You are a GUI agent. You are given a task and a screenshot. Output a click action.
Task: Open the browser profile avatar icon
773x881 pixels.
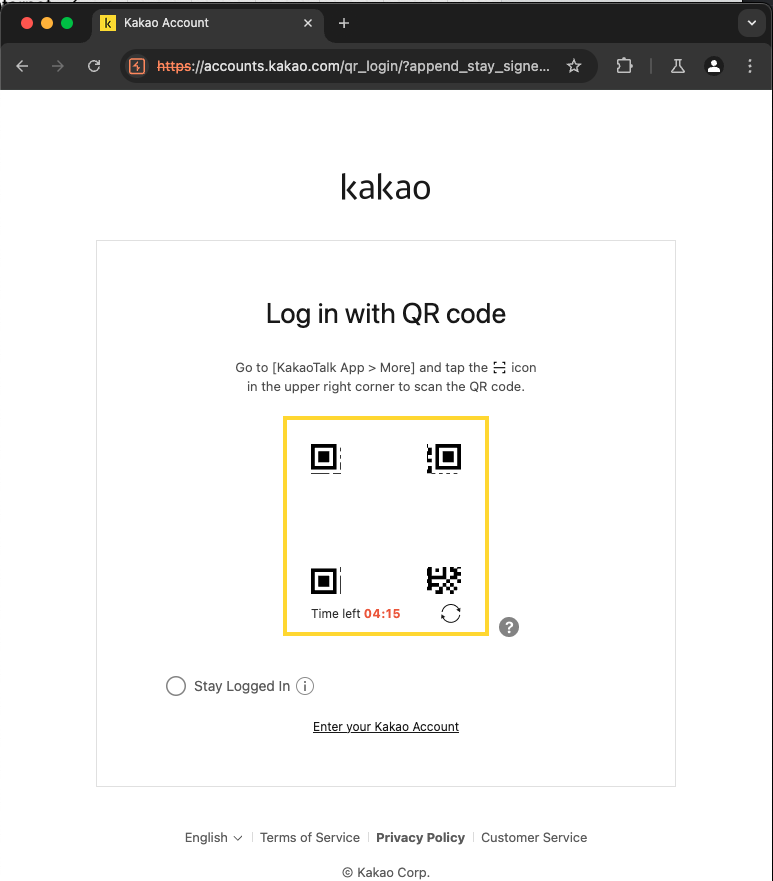[714, 66]
